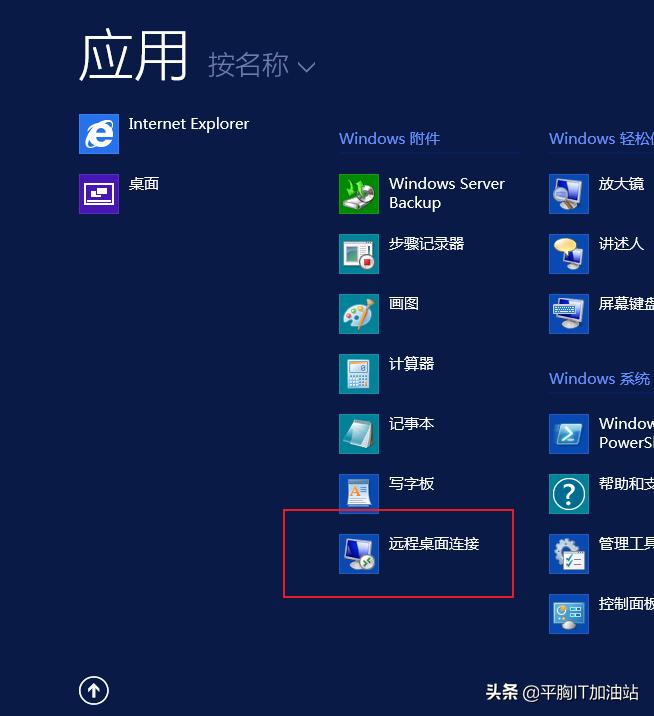Click the 管理工具 label text
This screenshot has width=654, height=716.
pyautogui.click(x=626, y=544)
